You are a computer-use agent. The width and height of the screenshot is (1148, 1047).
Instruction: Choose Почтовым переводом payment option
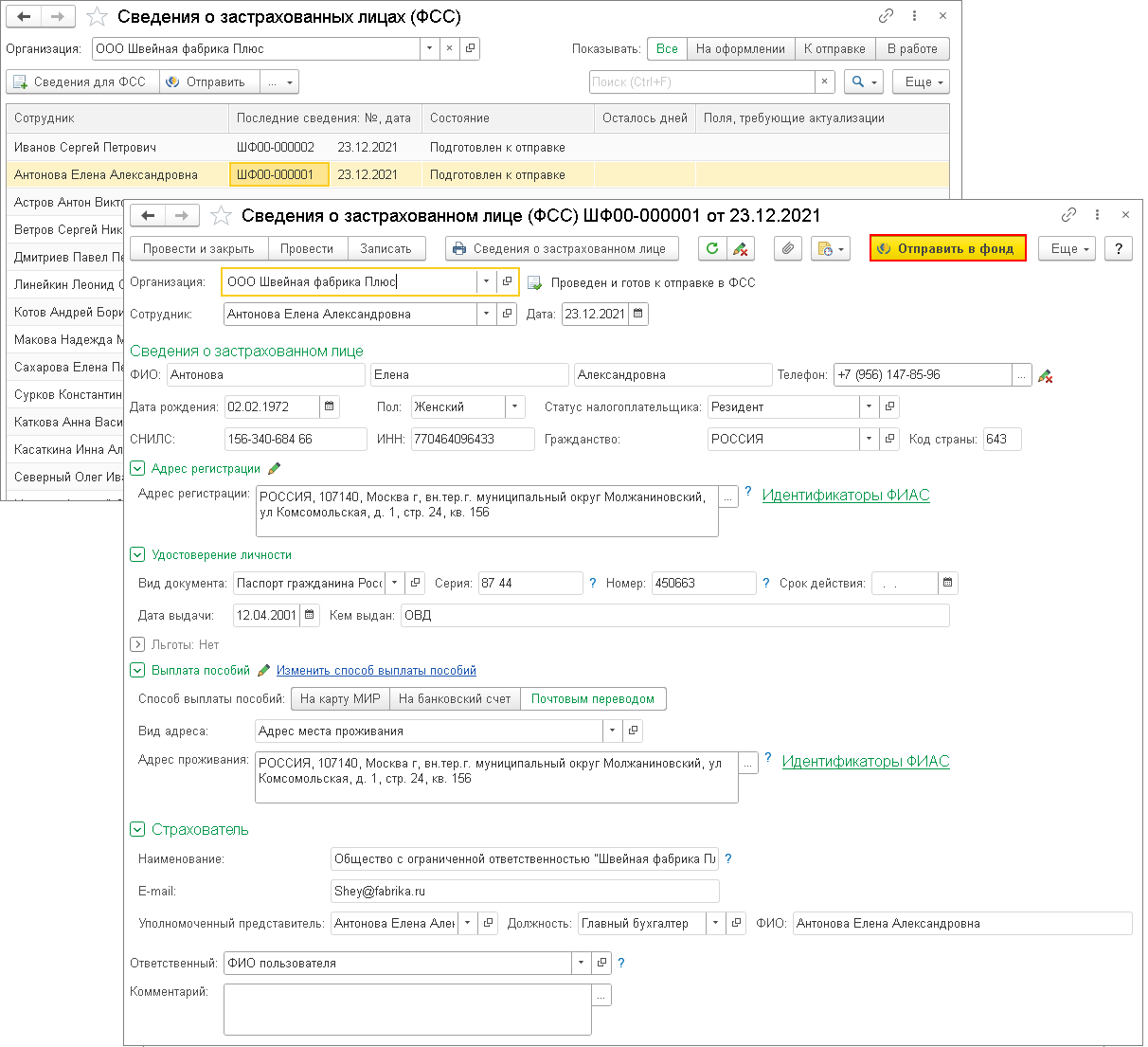[593, 698]
